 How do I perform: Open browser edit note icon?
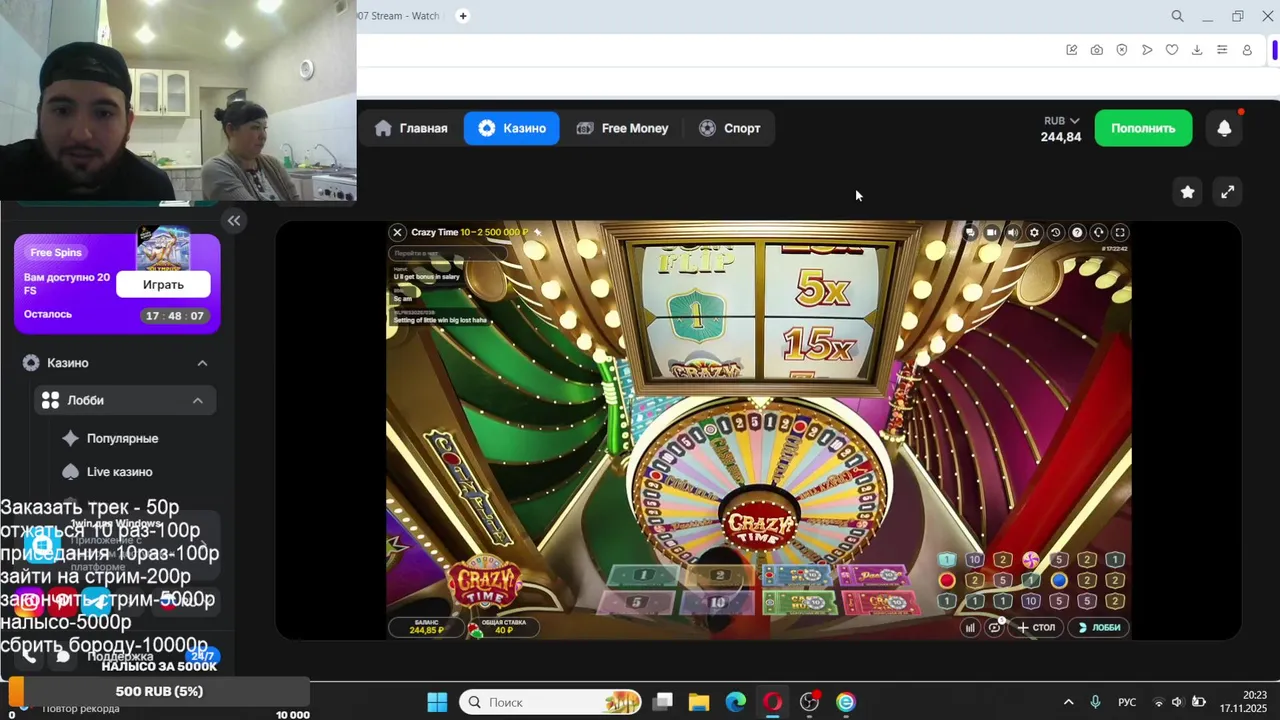click(1072, 50)
